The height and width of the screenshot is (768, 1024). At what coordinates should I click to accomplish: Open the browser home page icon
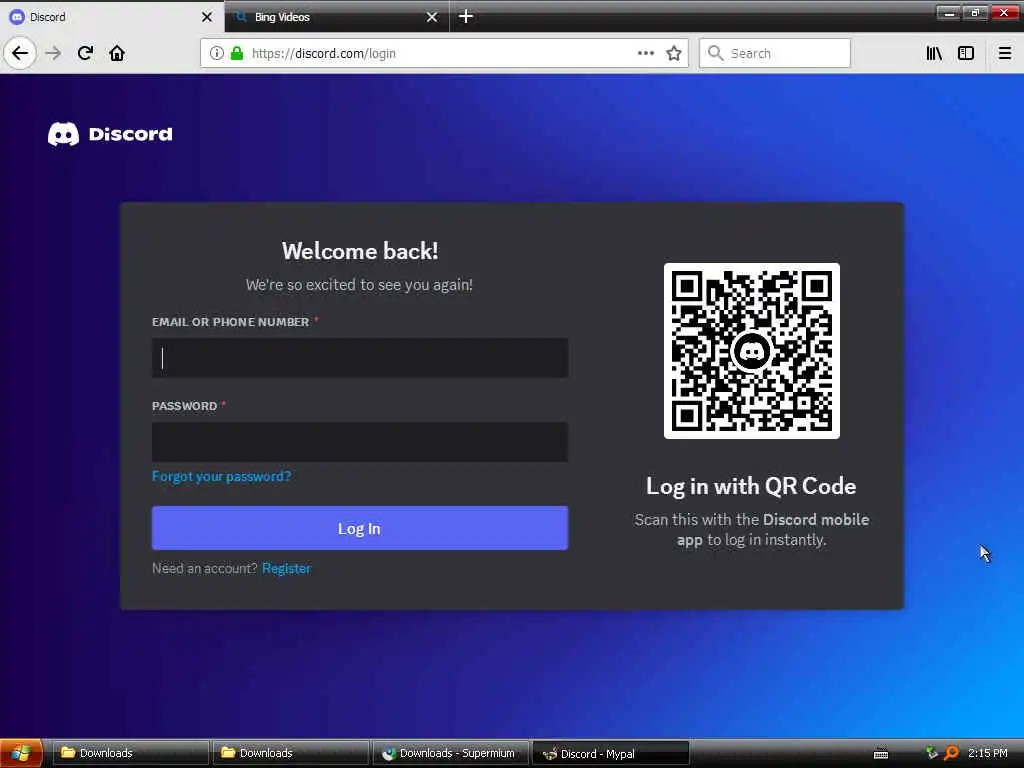pos(117,53)
